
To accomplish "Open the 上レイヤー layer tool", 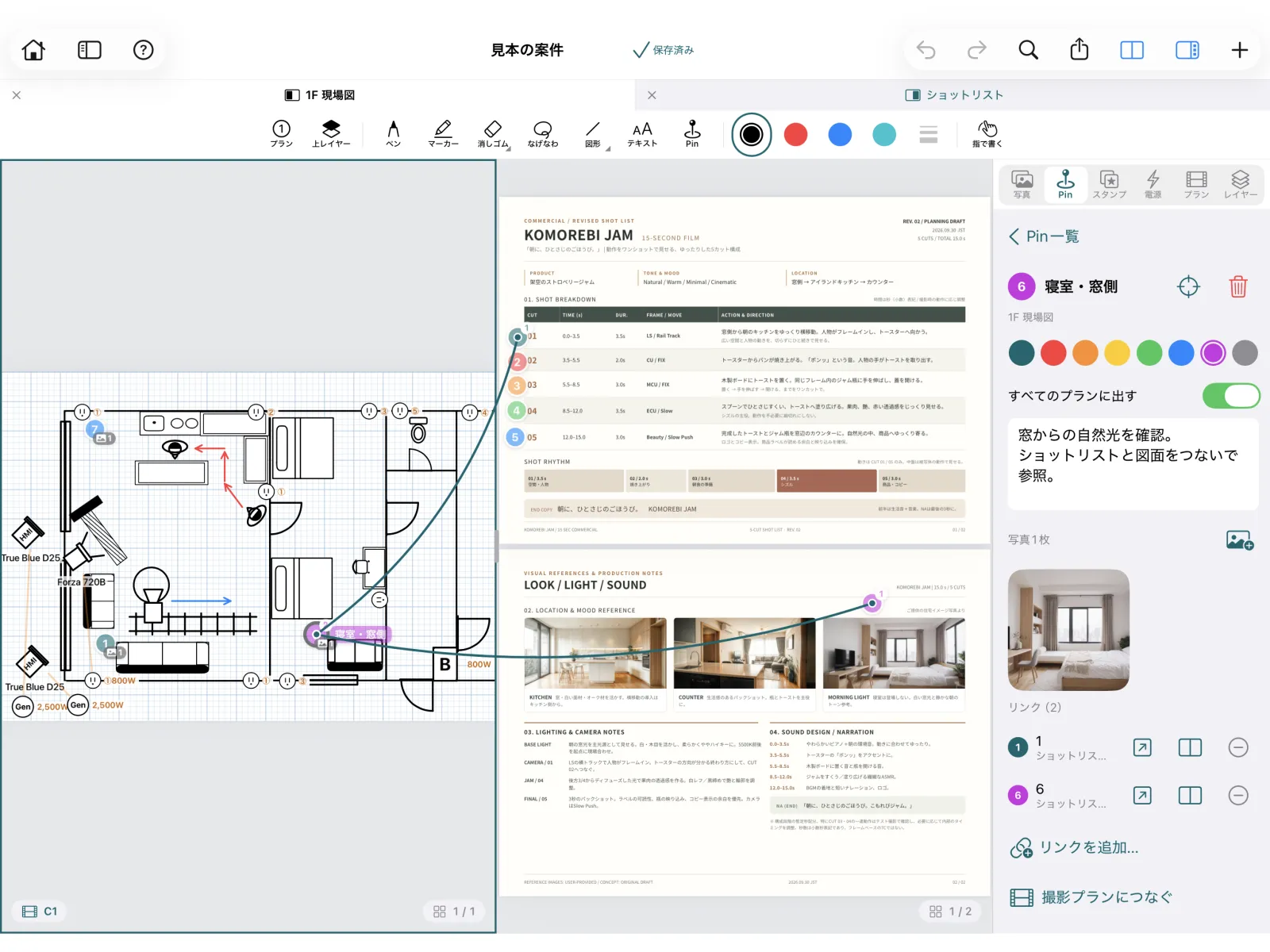I will [331, 133].
